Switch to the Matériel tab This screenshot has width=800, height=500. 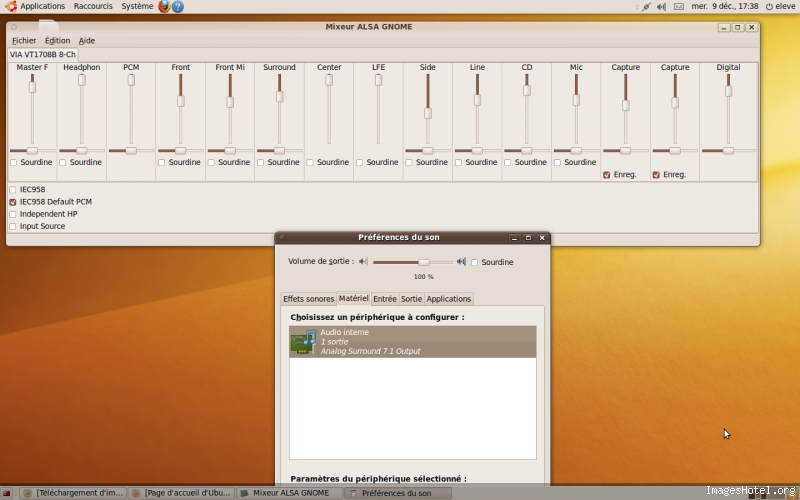tap(353, 298)
